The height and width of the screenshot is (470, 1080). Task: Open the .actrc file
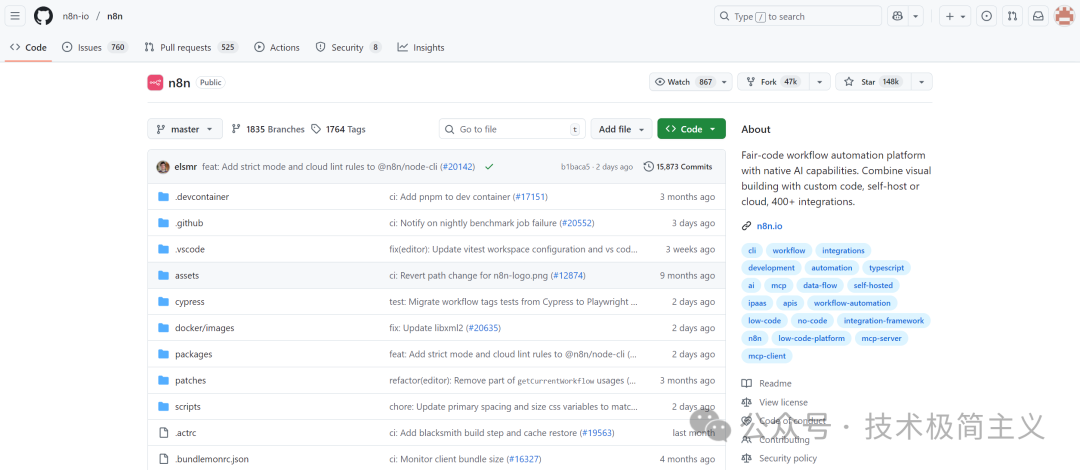point(185,432)
